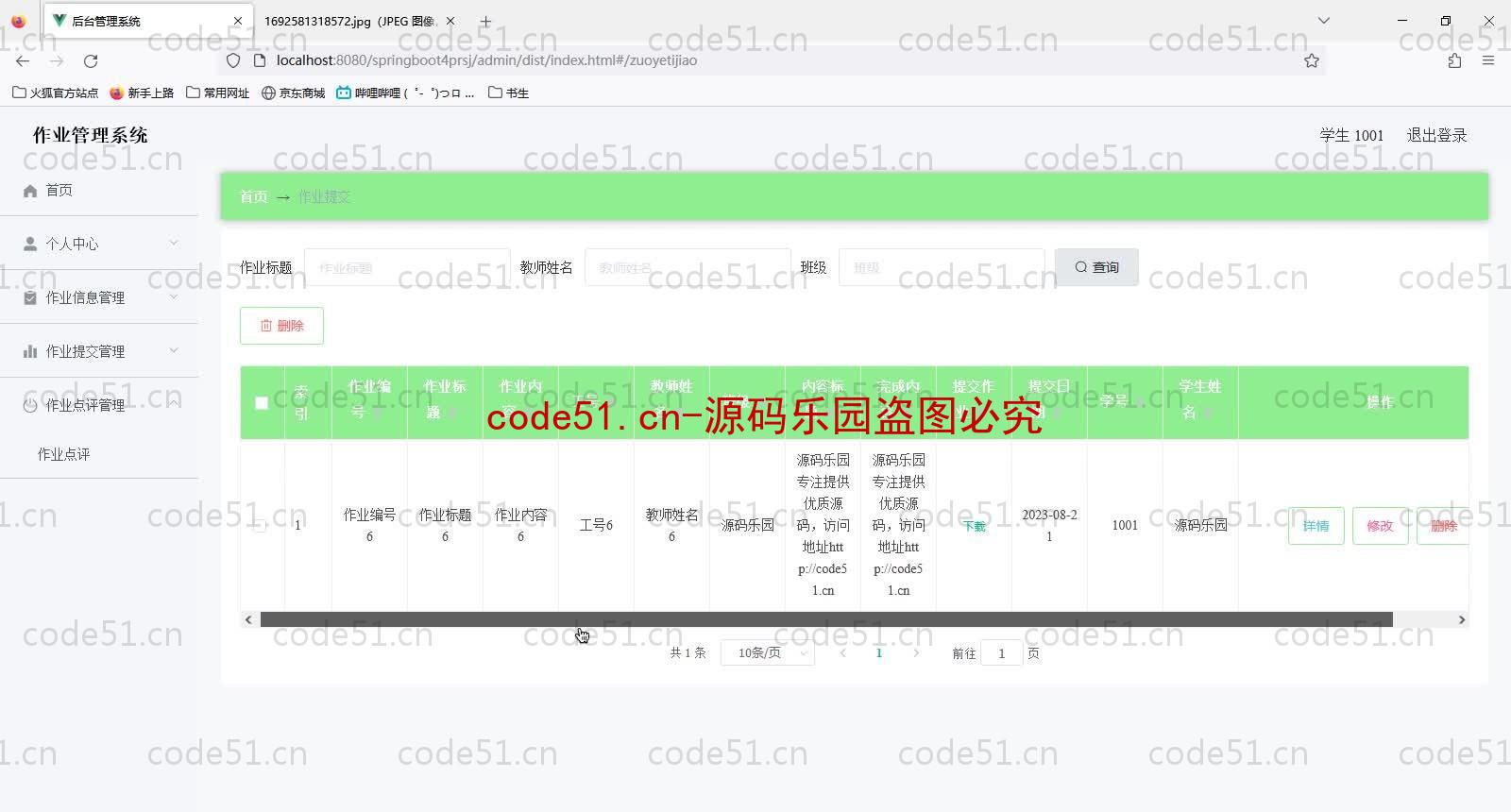Image resolution: width=1511 pixels, height=812 pixels.
Task: Go to previous page in pagination
Action: (842, 652)
